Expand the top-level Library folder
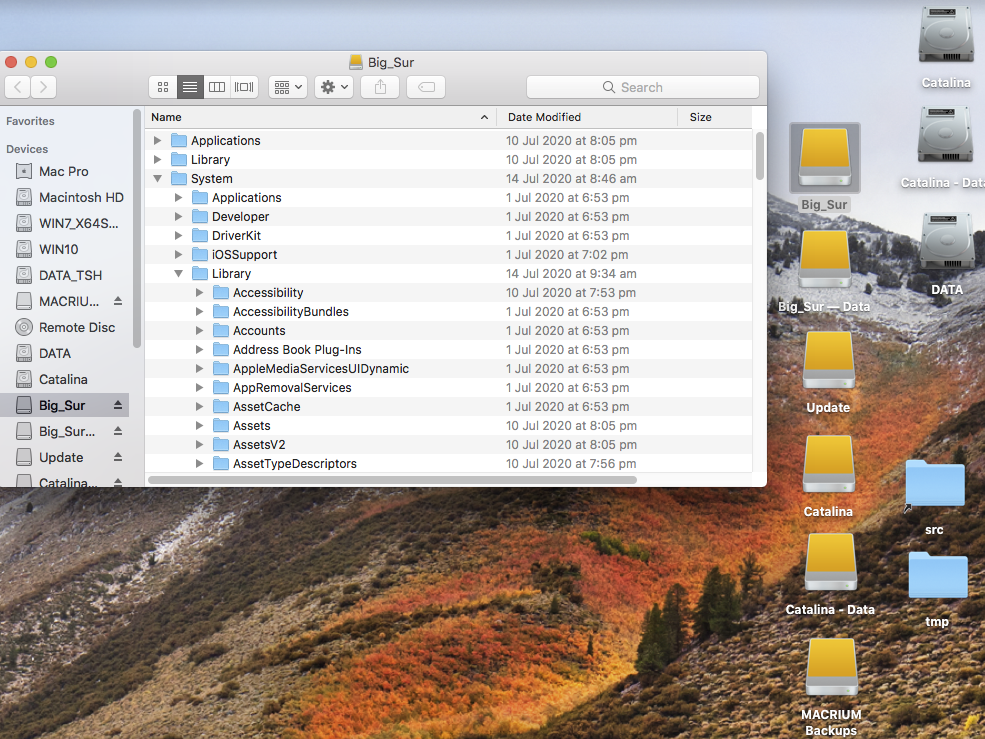The height and width of the screenshot is (739, 985). coord(158,160)
